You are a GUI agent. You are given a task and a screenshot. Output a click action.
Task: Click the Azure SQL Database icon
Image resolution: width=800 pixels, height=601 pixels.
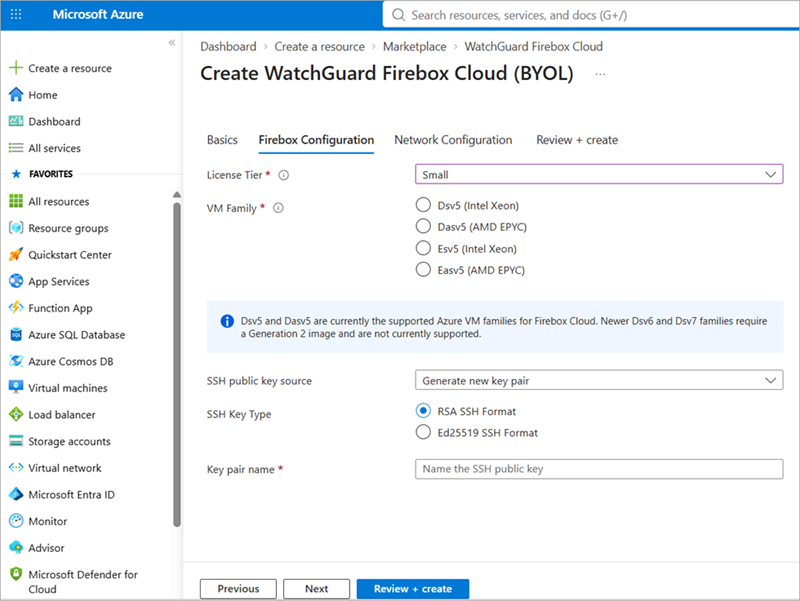point(16,334)
